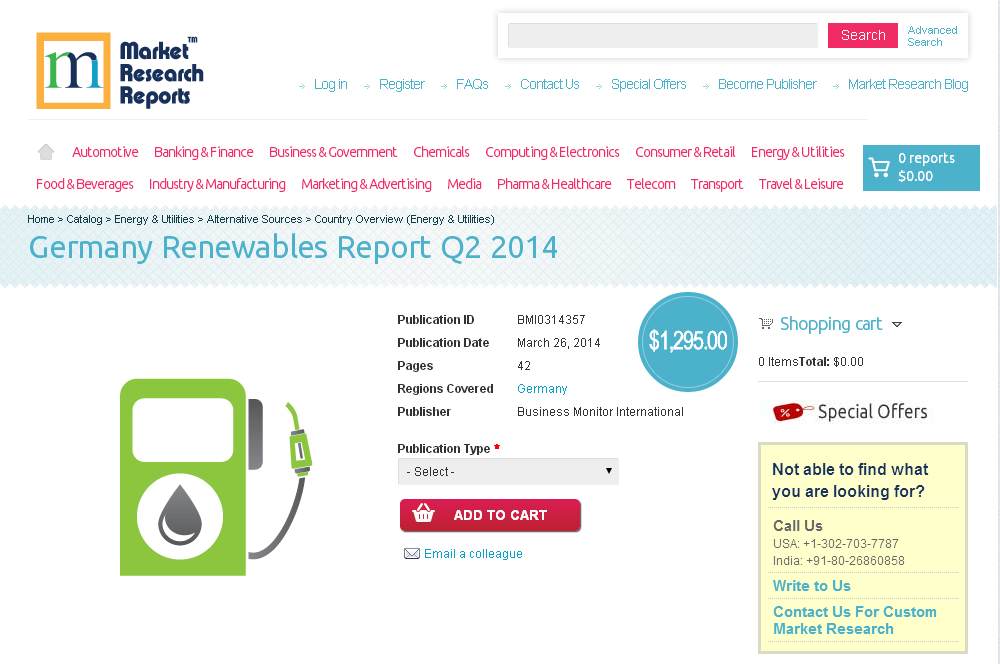This screenshot has width=1000, height=664.
Task: Click the green fuel pump product image
Action: pyautogui.click(x=216, y=477)
